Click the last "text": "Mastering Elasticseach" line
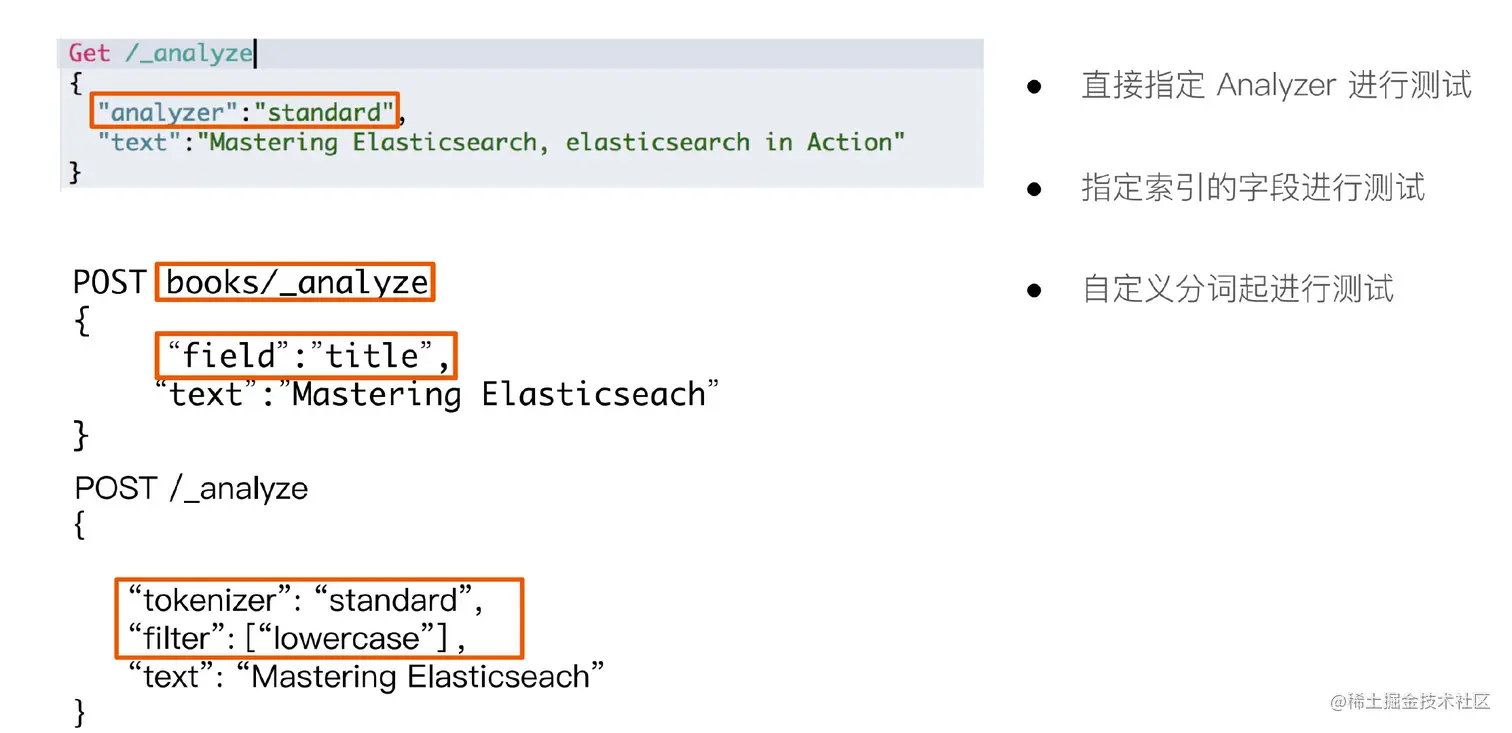 tap(366, 677)
